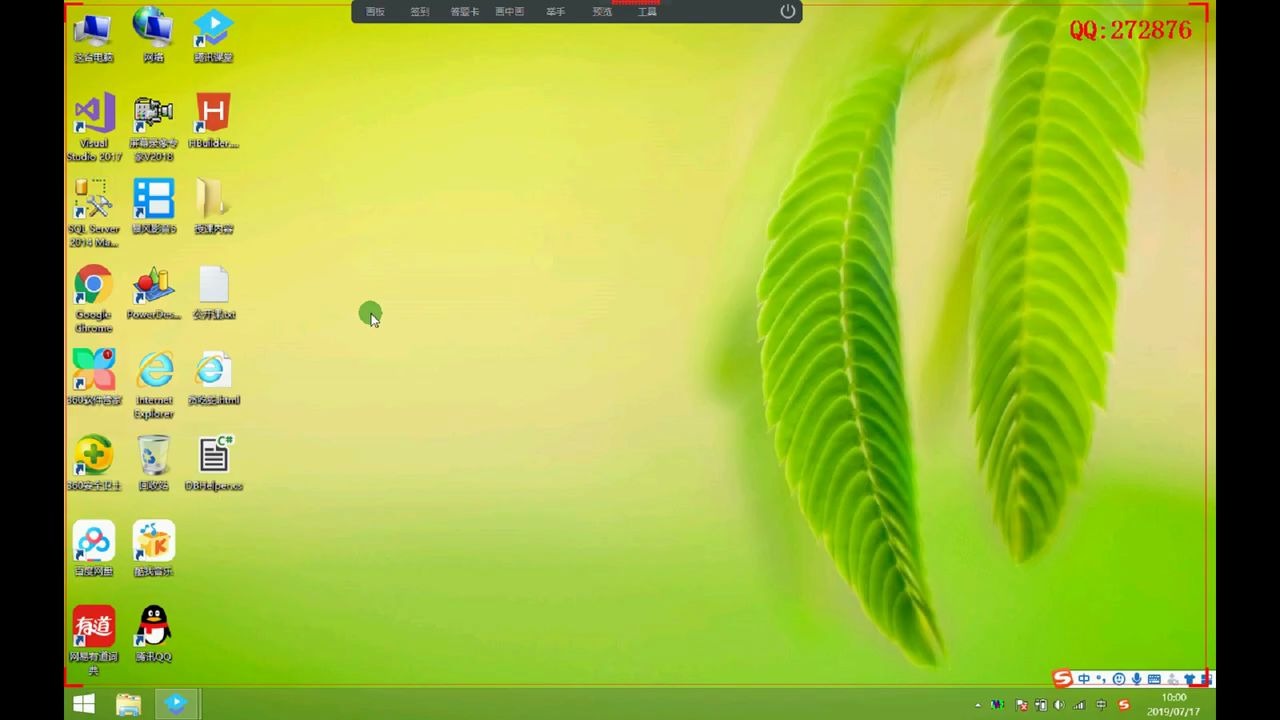Open the 工具 item in top toolbar
Screen dimensions: 1280x720
click(647, 12)
